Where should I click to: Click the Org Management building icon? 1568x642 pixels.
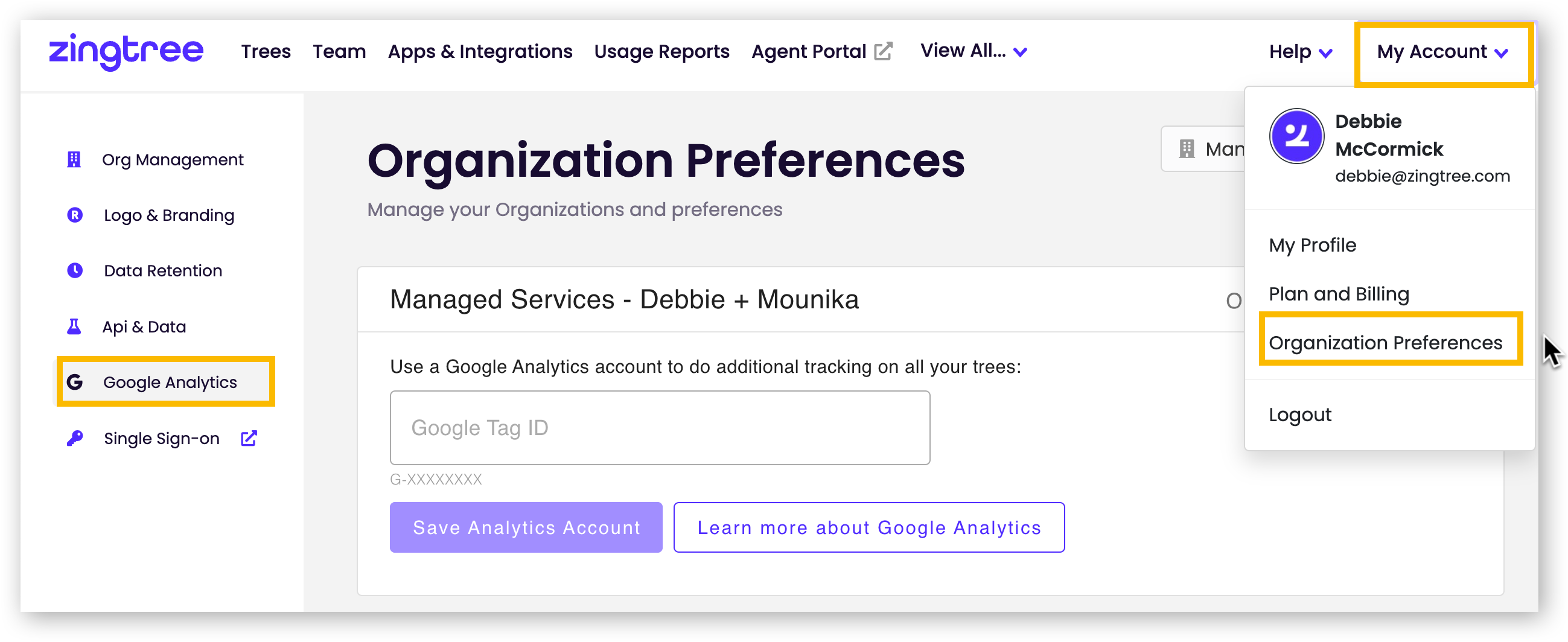coord(74,159)
